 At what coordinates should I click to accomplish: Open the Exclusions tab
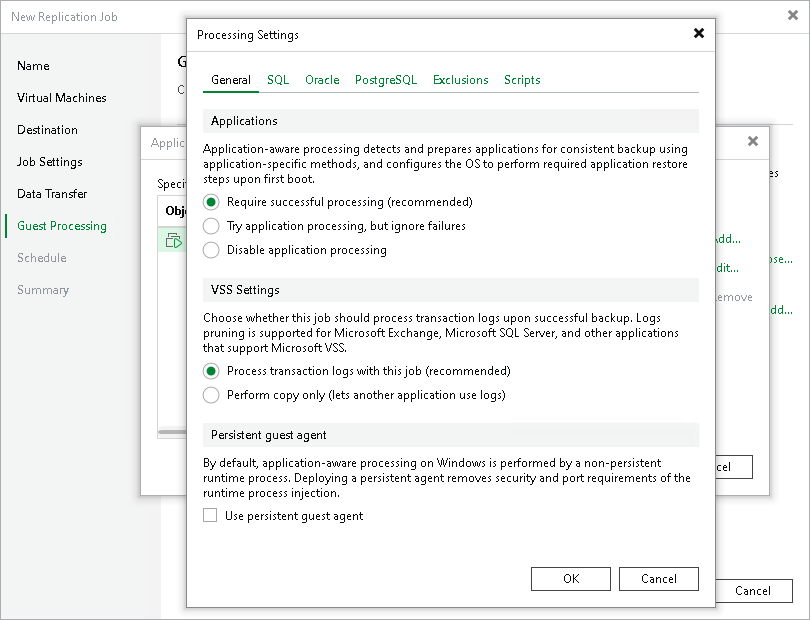(x=460, y=80)
